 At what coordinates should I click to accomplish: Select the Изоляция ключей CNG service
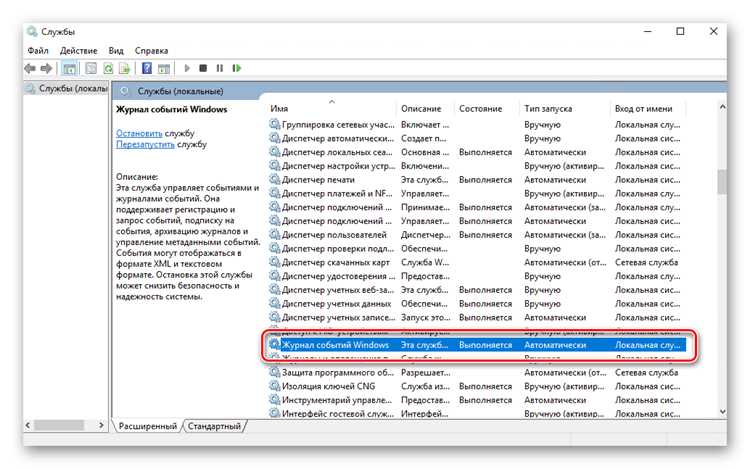pos(477,386)
